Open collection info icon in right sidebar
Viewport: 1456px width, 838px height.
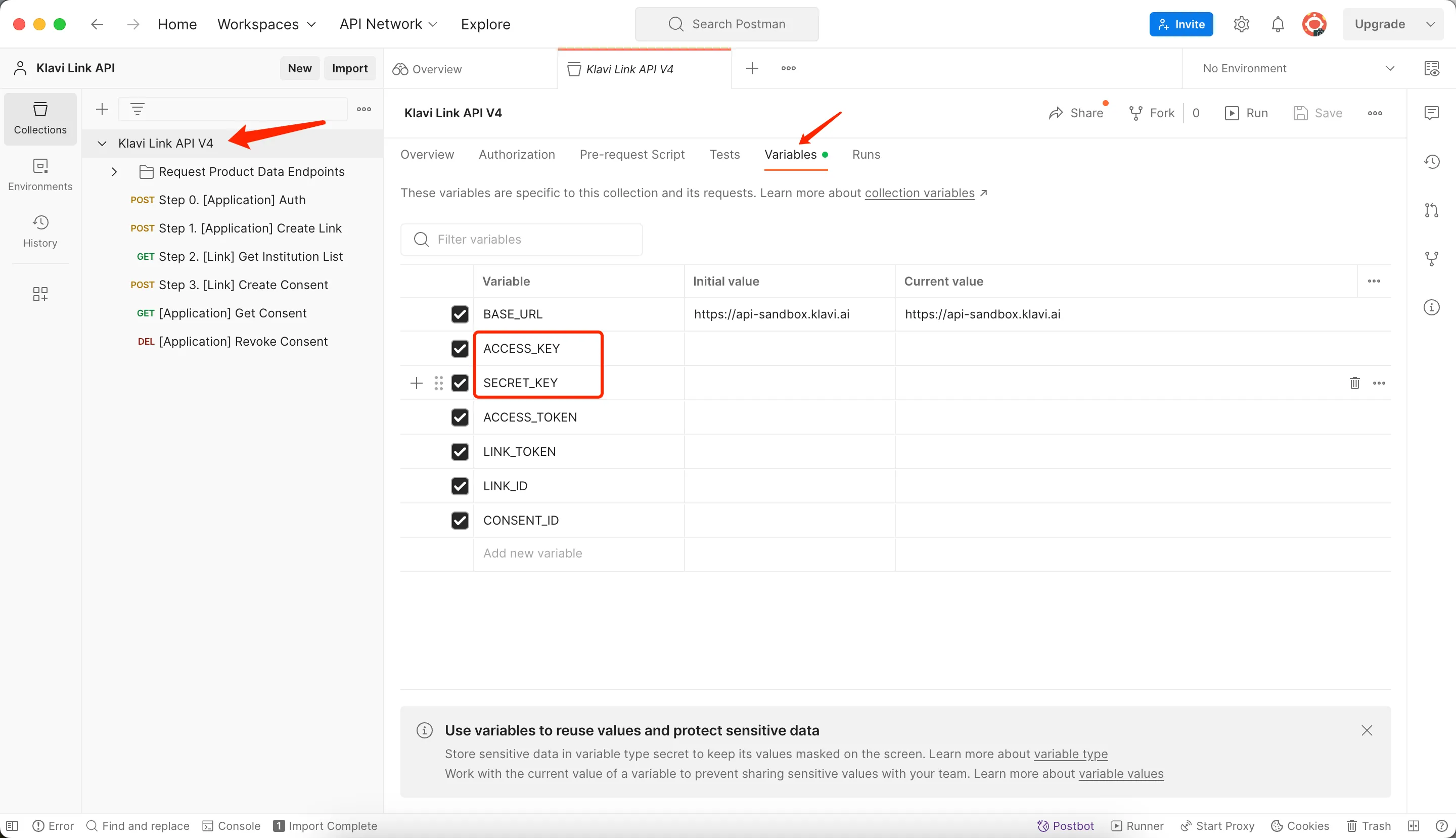click(1431, 307)
